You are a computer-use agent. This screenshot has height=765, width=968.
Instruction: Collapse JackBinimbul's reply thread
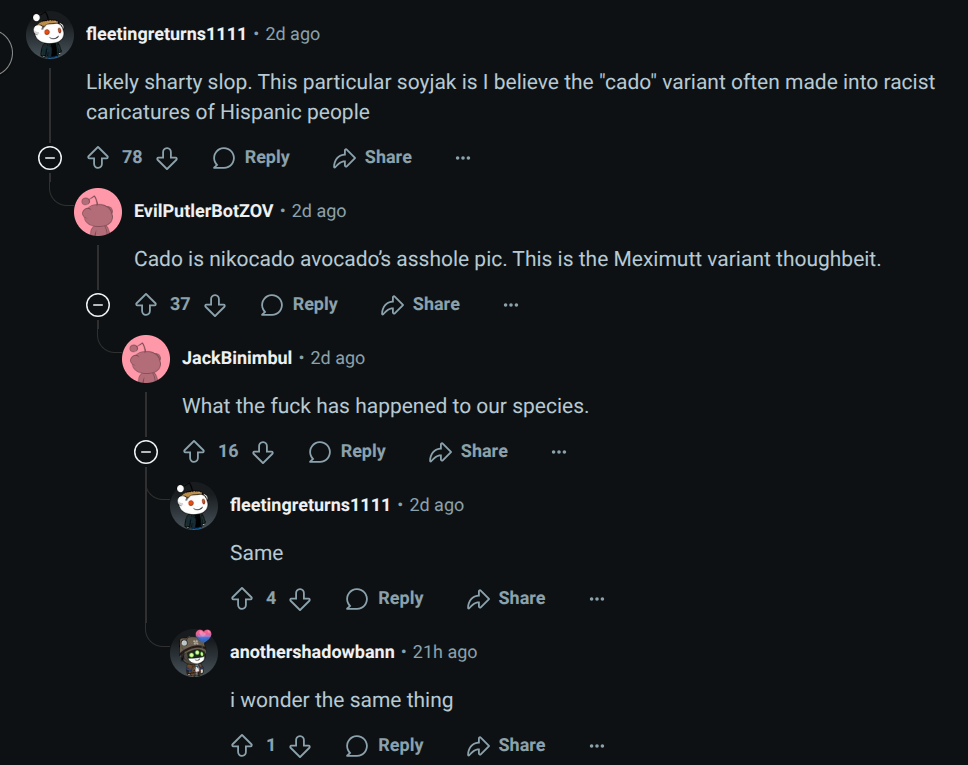(146, 451)
